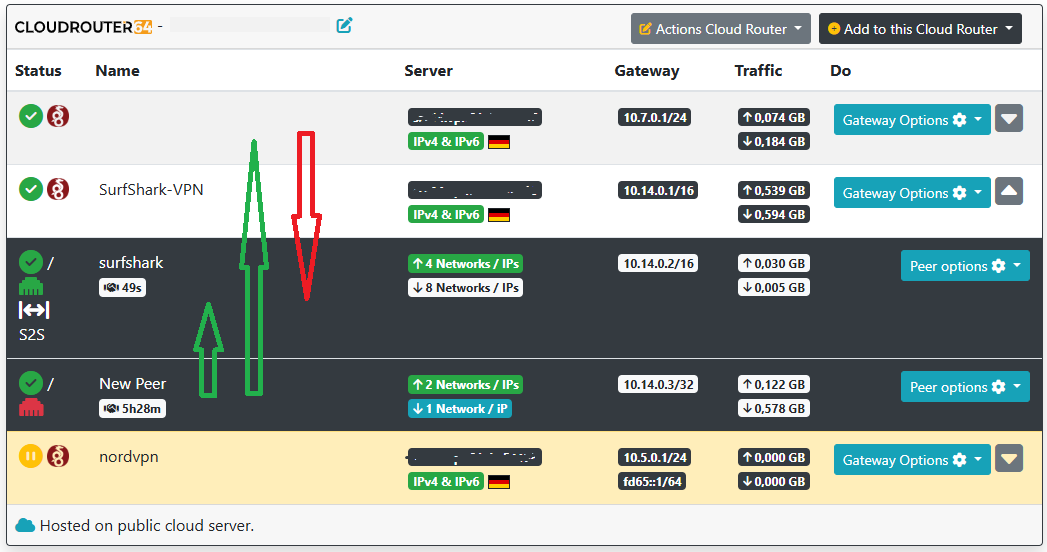Click the red ethernet icon for New Peer
The height and width of the screenshot is (552, 1047).
point(31,406)
